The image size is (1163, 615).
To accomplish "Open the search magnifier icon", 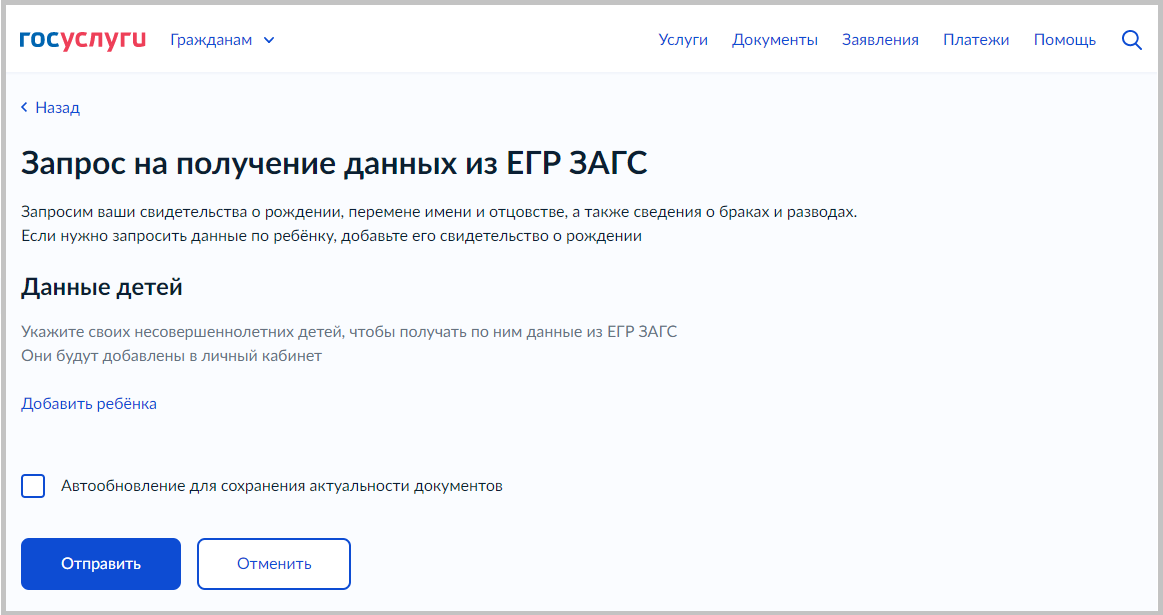I will [x=1131, y=40].
